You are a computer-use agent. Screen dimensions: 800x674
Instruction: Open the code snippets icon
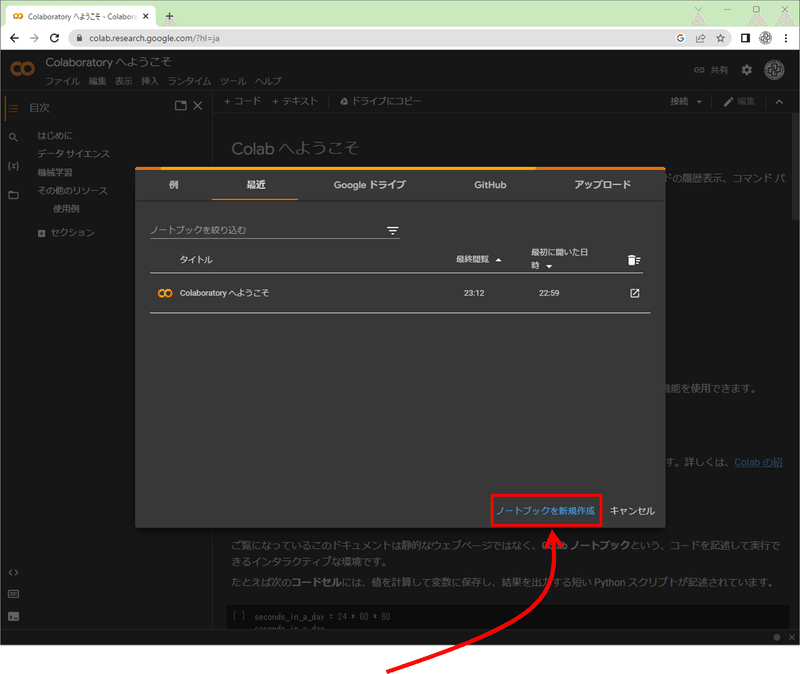pos(13,572)
